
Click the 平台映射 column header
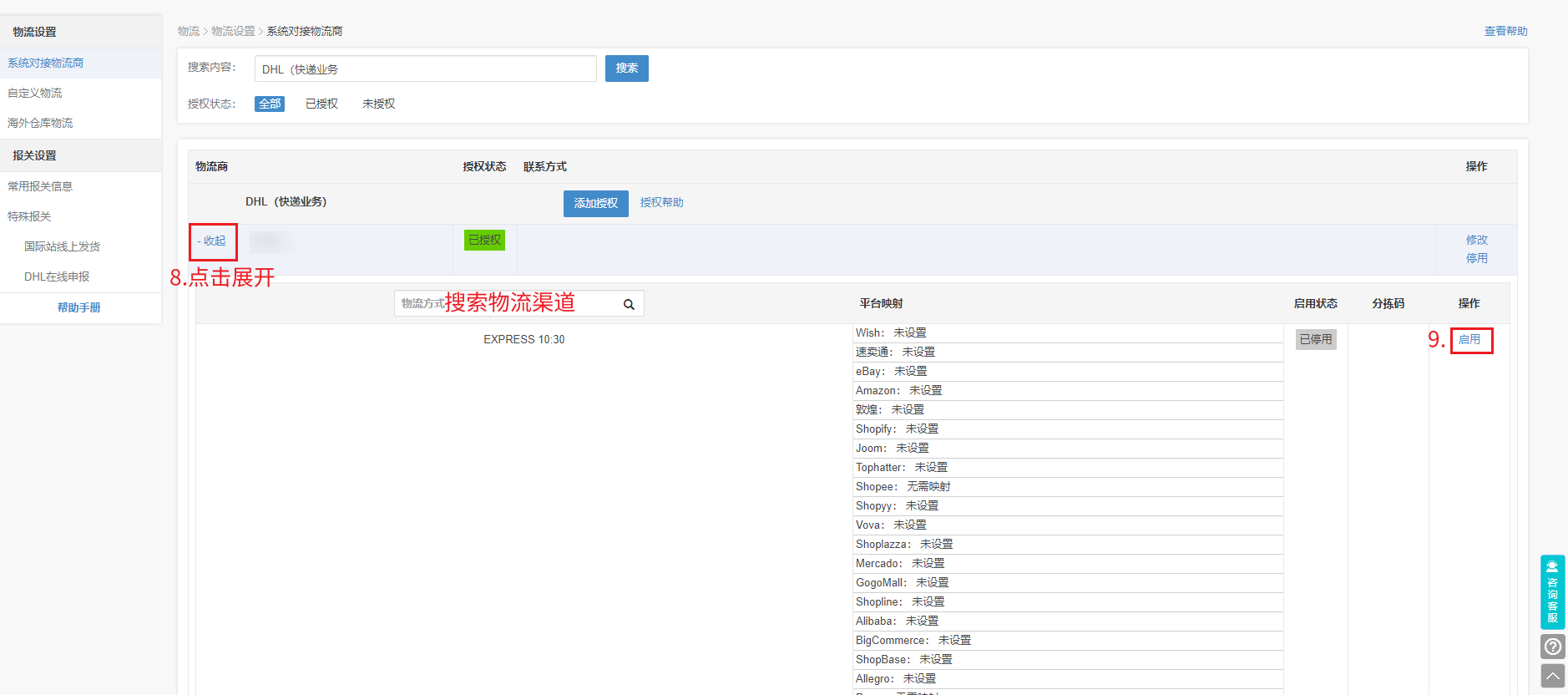pyautogui.click(x=881, y=303)
